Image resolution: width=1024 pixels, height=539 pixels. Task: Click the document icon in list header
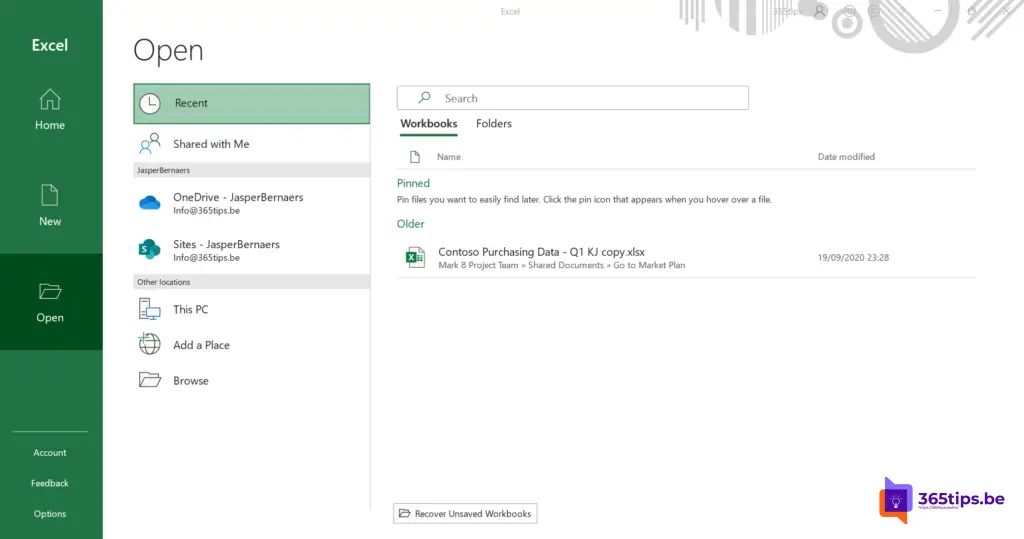pyautogui.click(x=415, y=157)
